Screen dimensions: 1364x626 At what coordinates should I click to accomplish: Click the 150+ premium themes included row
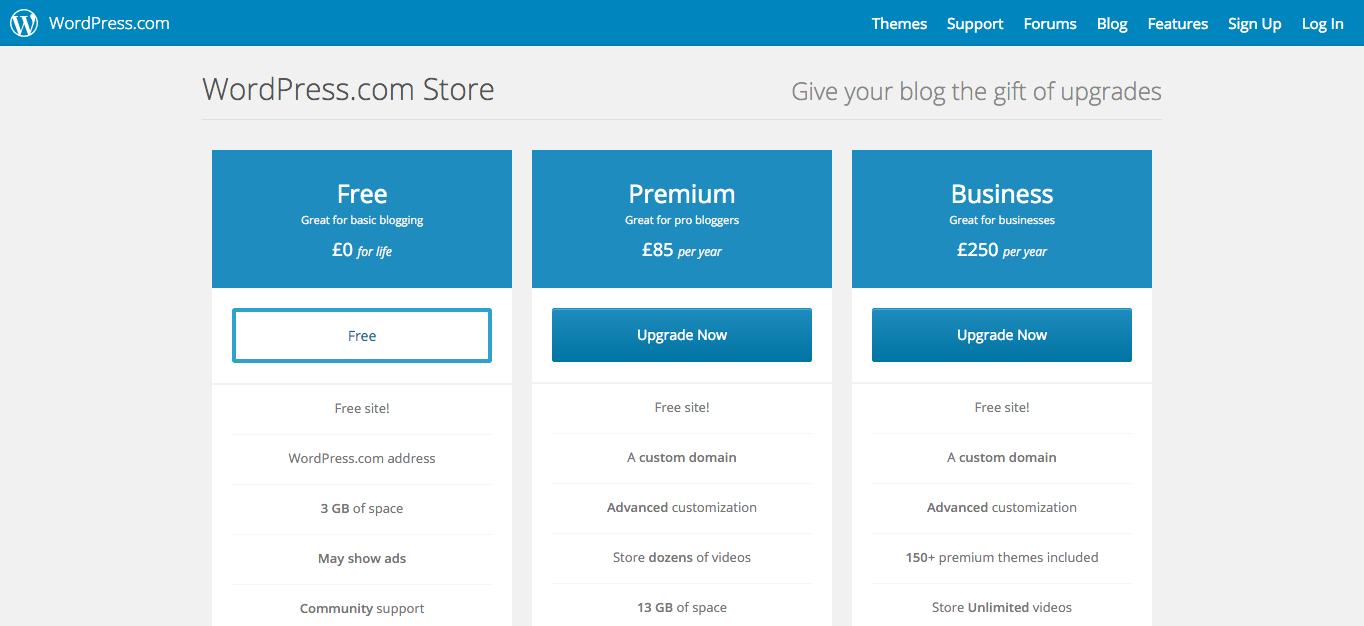[1001, 557]
